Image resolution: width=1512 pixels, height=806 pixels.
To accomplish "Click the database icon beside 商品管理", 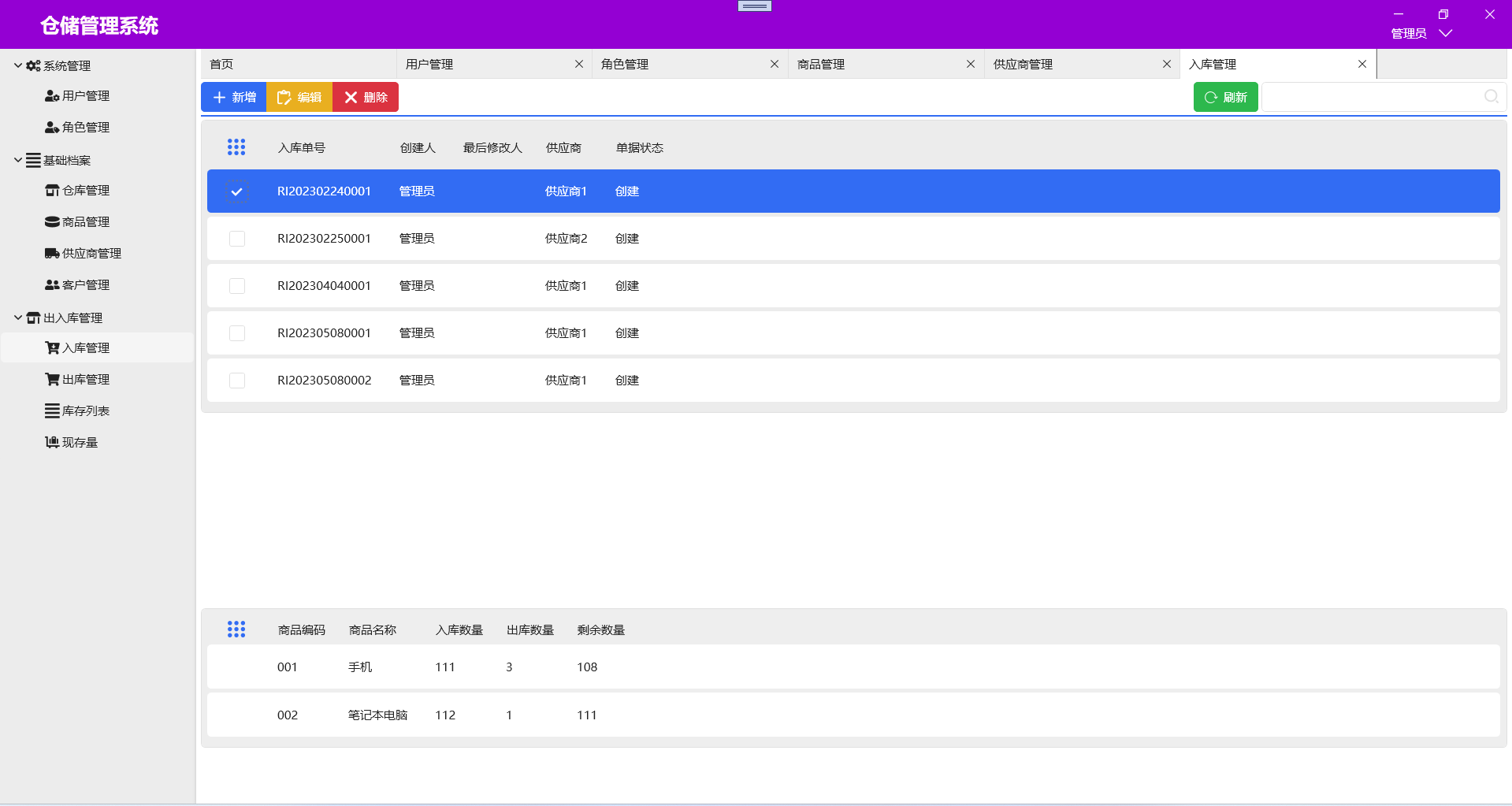I will point(52,222).
